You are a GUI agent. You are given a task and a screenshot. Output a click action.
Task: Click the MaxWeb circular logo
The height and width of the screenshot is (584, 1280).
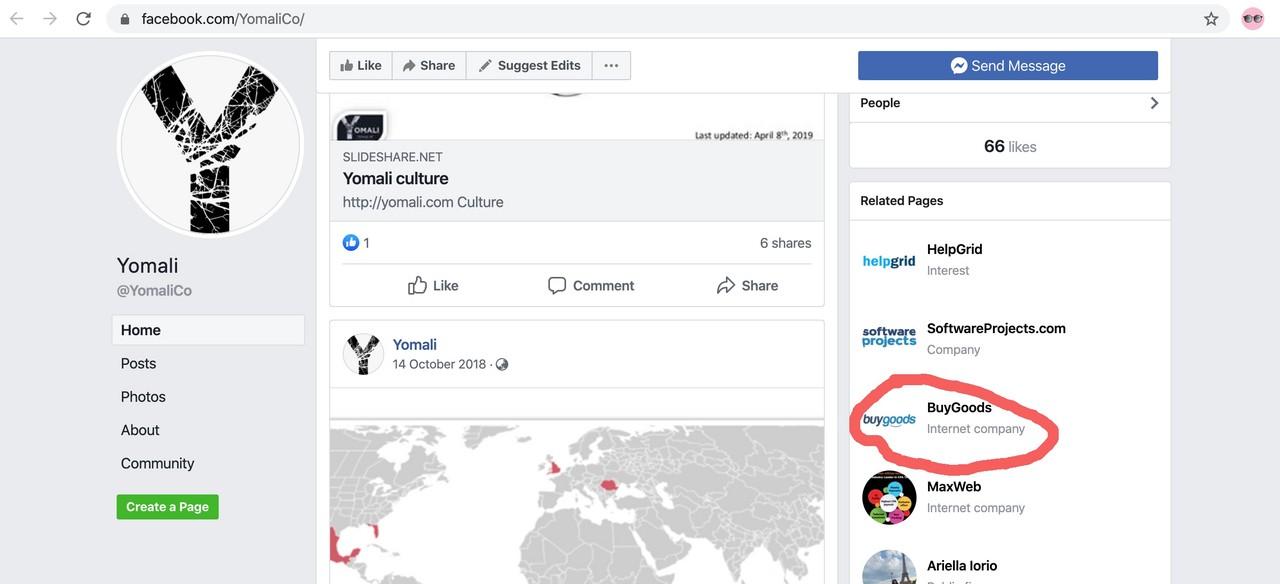point(889,497)
